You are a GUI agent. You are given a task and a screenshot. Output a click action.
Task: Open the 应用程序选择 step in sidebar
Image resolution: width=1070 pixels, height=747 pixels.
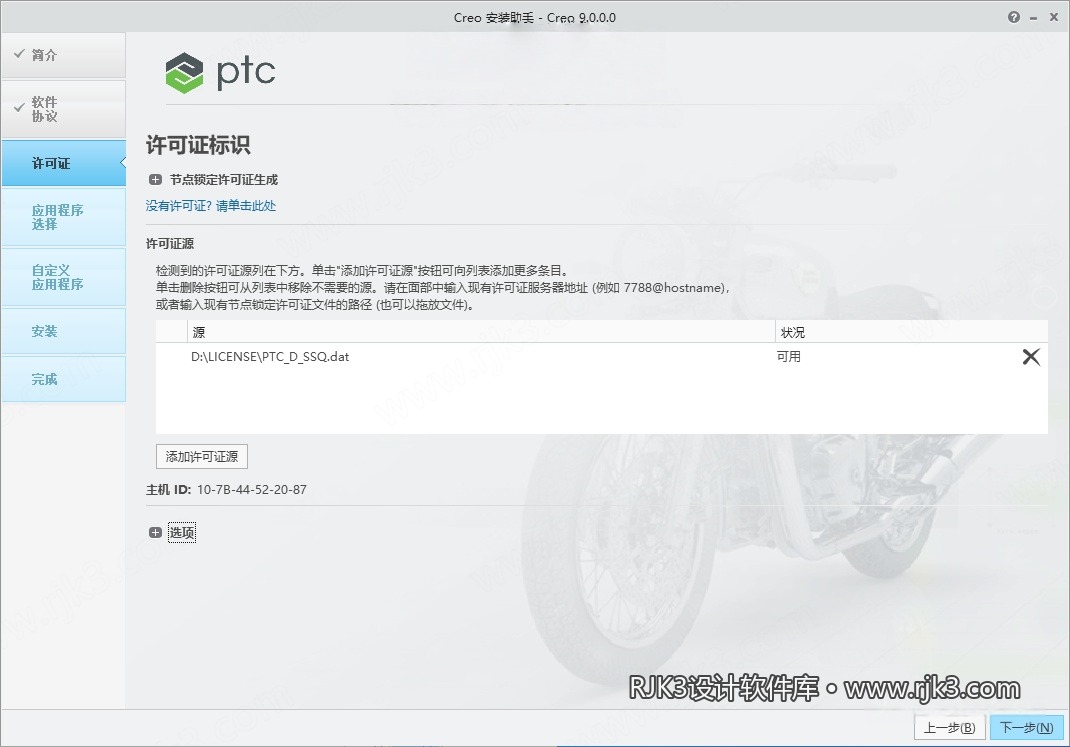[x=63, y=217]
